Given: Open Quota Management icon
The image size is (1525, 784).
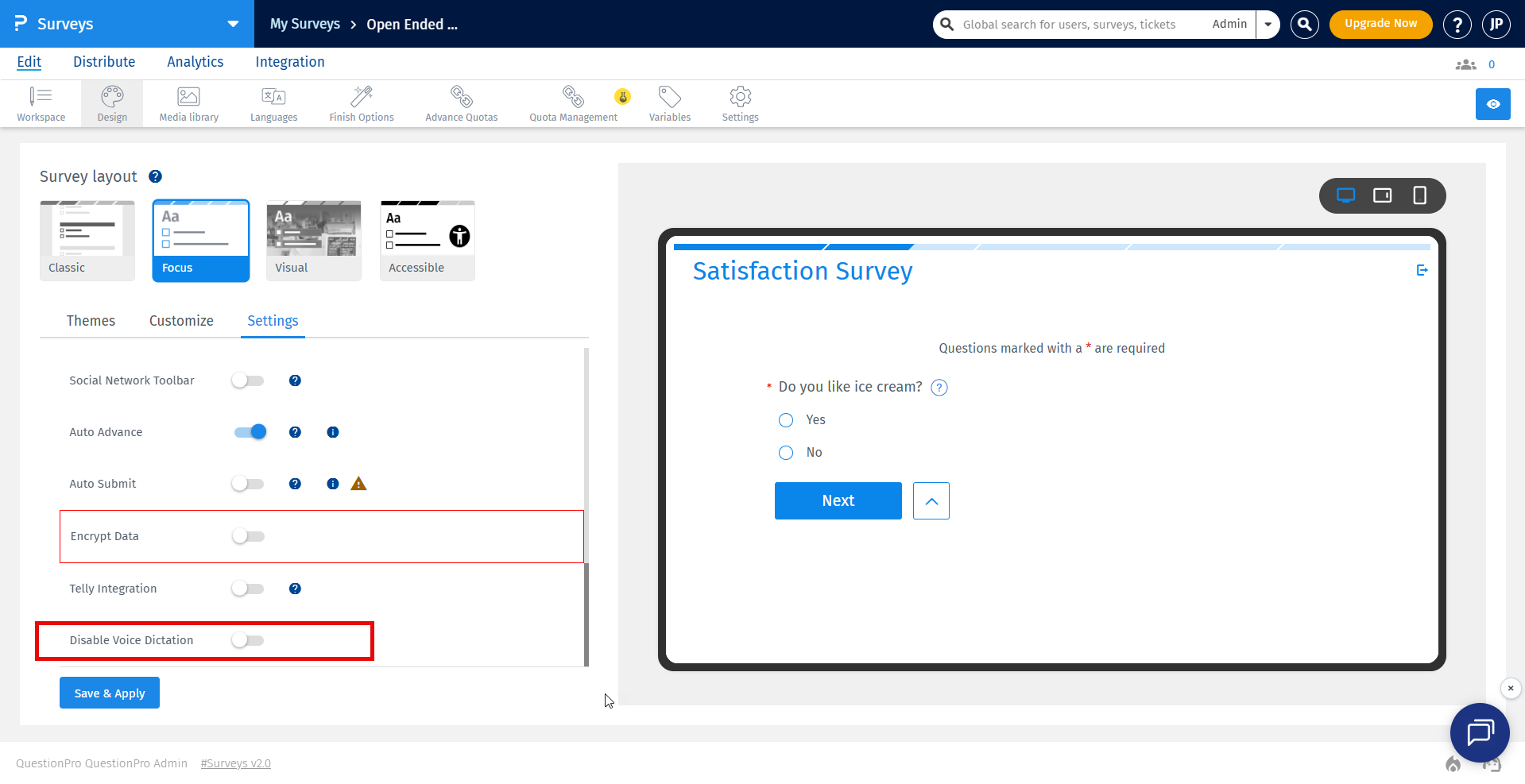Looking at the screenshot, I should point(573,104).
